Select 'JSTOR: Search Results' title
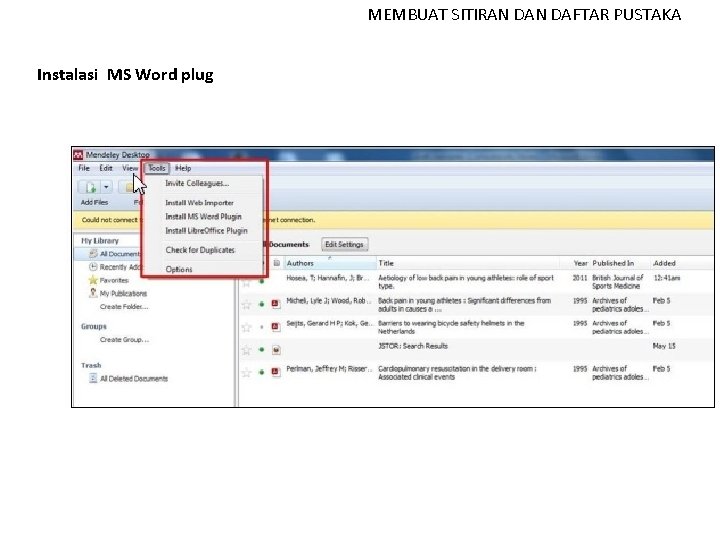The width and height of the screenshot is (720, 540). (x=412, y=346)
